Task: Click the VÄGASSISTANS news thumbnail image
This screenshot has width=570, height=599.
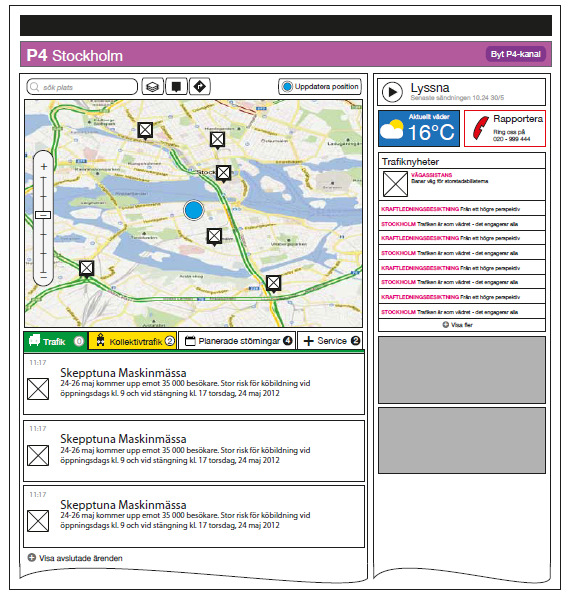Action: [395, 184]
